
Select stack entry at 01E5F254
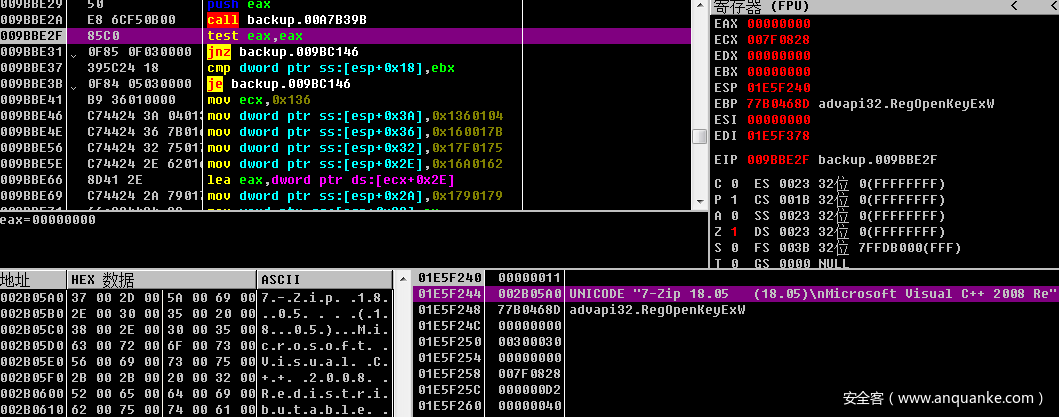click(735, 358)
